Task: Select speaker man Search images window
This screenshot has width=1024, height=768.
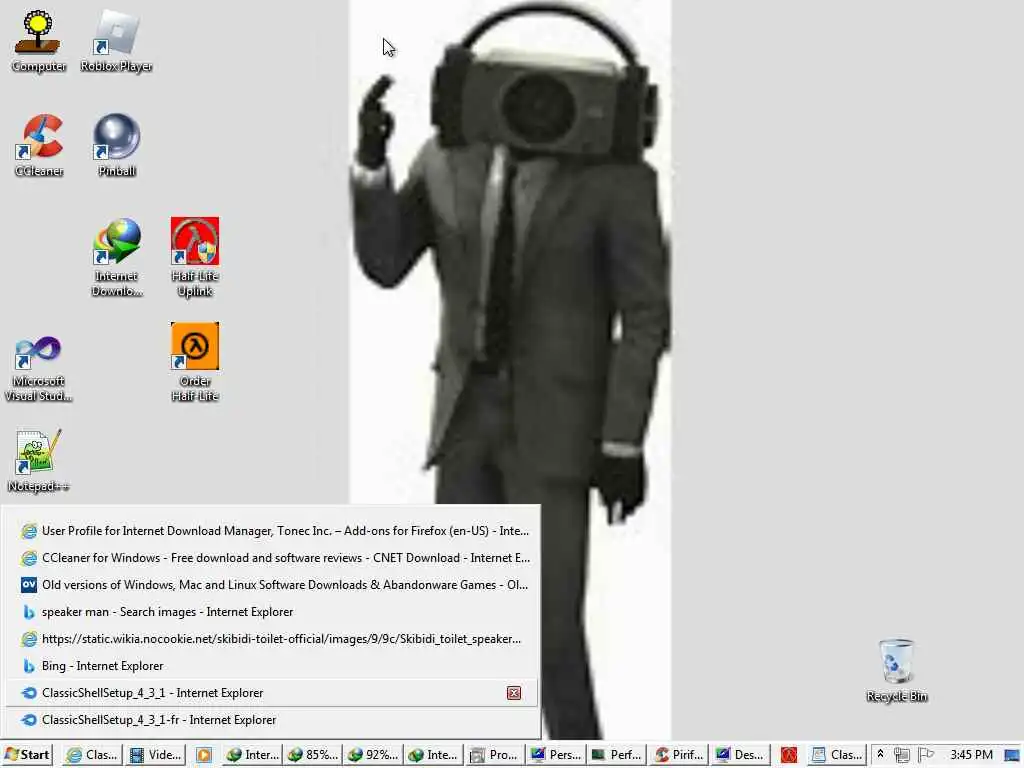Action: [272, 612]
